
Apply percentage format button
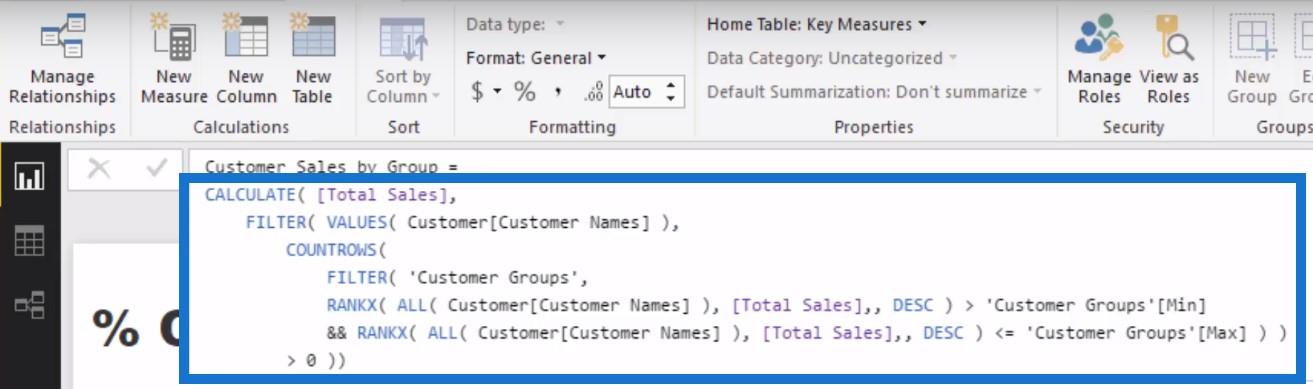(525, 92)
